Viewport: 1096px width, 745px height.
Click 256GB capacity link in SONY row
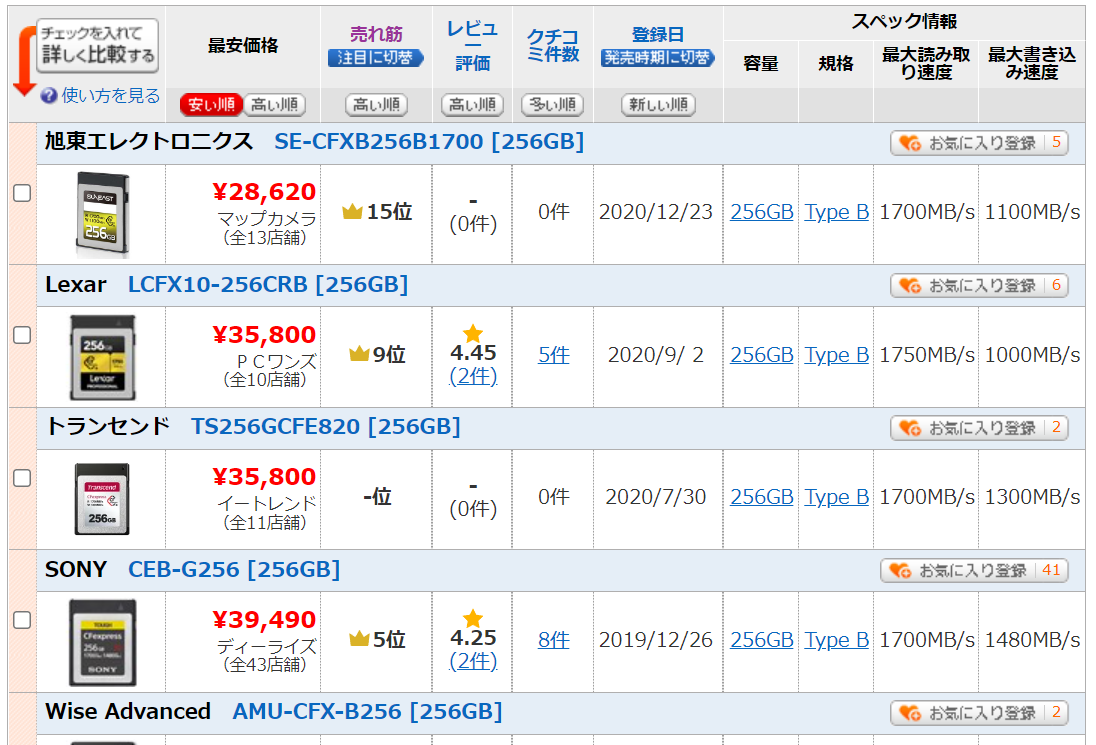(762, 639)
